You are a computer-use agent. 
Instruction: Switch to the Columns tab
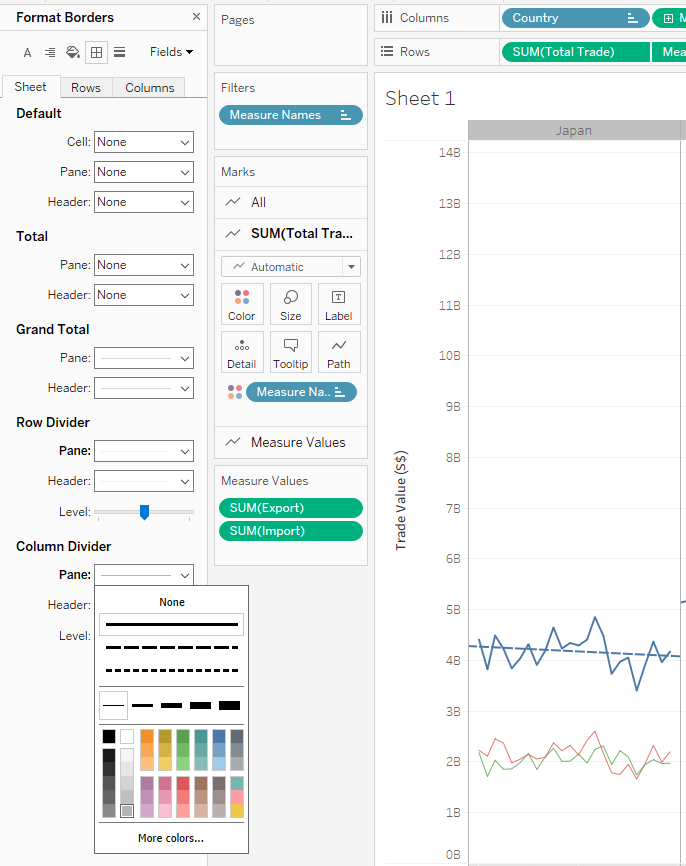tap(150, 88)
